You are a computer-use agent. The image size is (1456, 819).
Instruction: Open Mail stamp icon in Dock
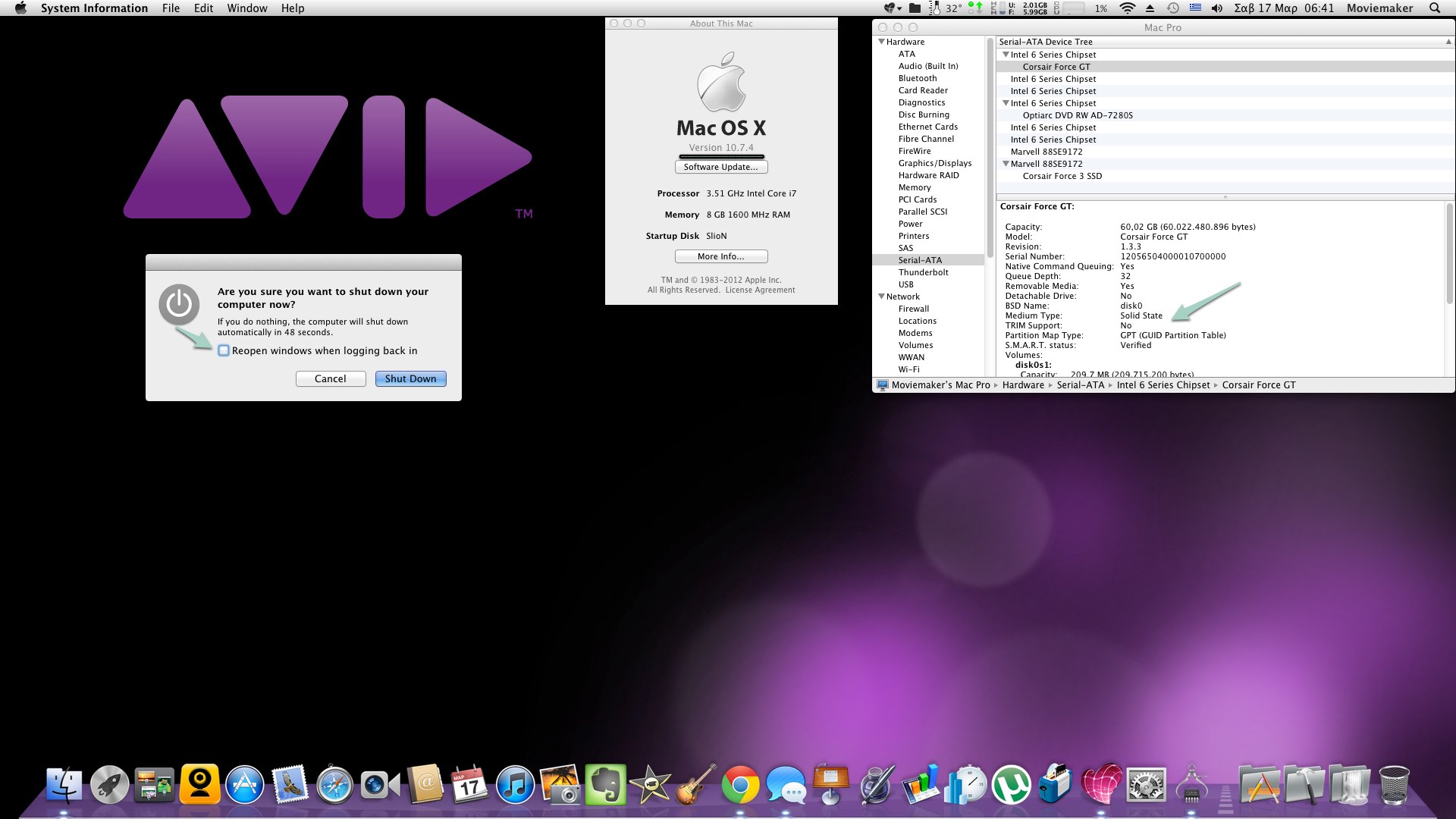click(x=290, y=784)
